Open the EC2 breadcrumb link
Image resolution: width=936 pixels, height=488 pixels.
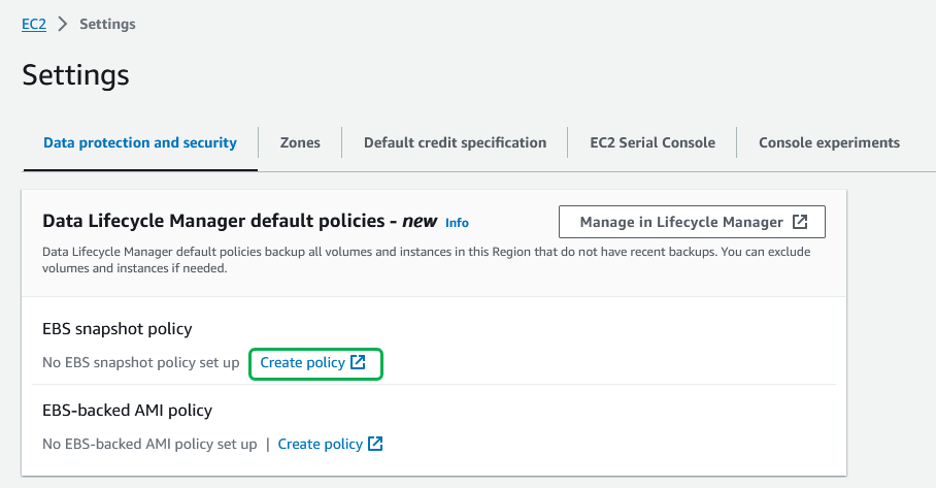34,24
